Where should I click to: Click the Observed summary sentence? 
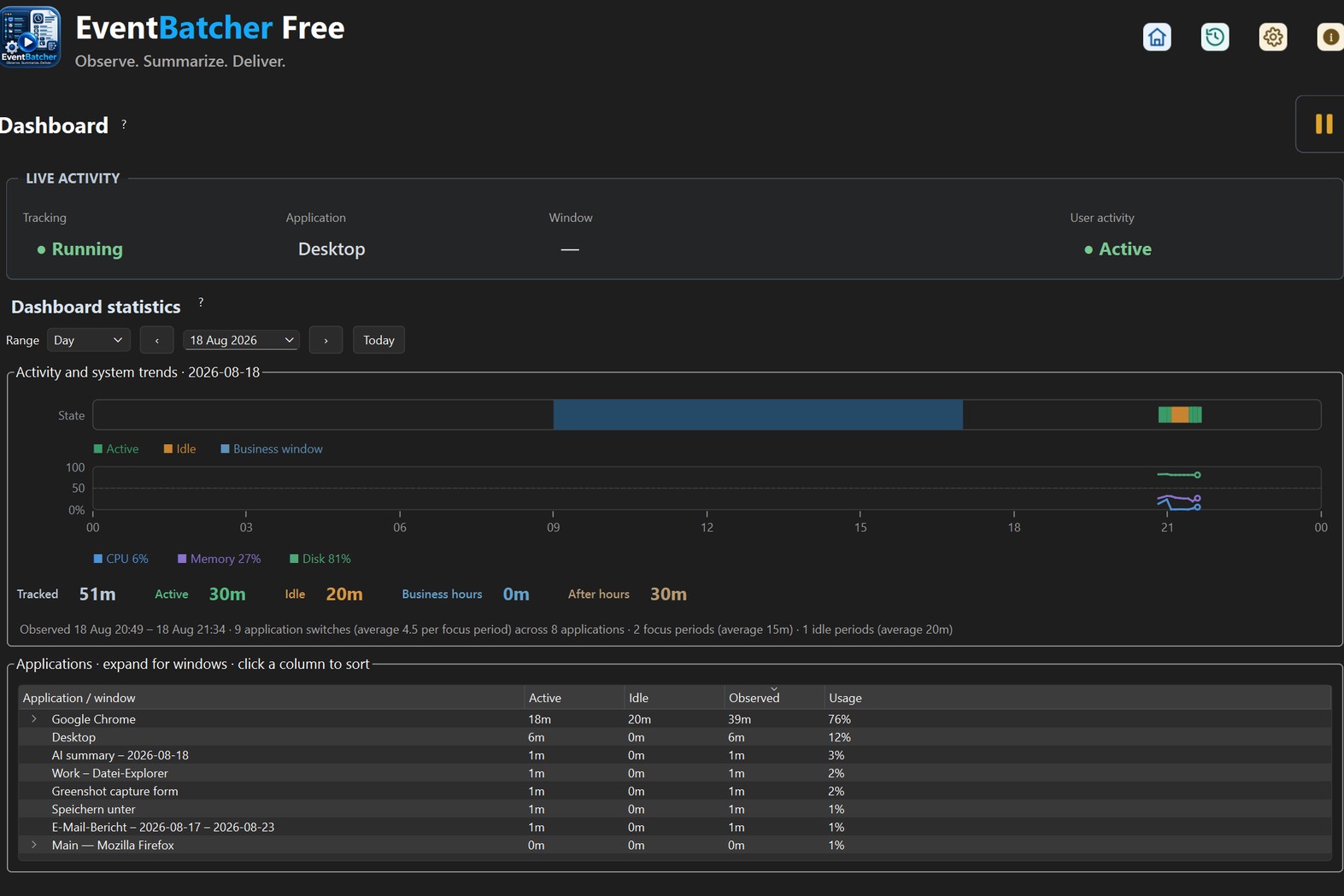pyautogui.click(x=486, y=630)
